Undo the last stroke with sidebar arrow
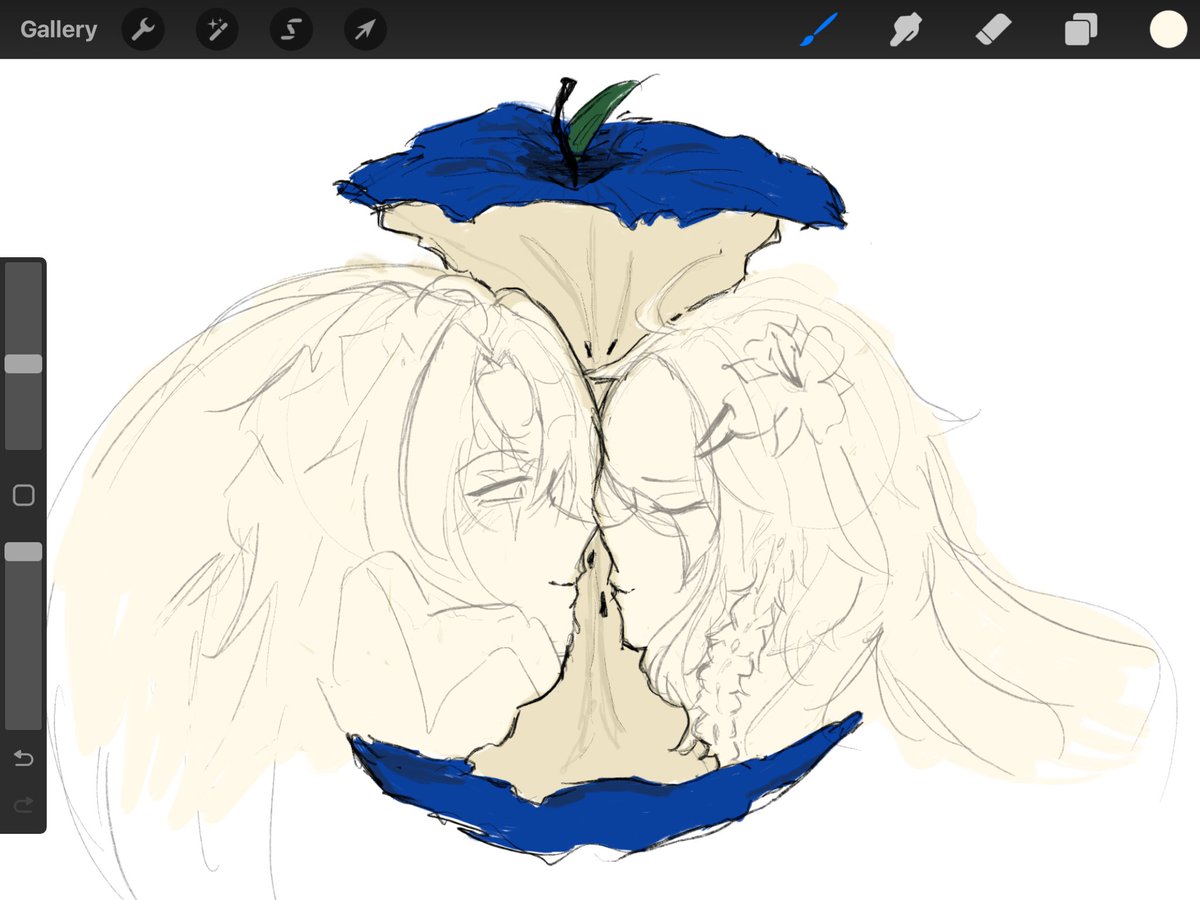Viewport: 1200px width, 900px height. point(23,759)
